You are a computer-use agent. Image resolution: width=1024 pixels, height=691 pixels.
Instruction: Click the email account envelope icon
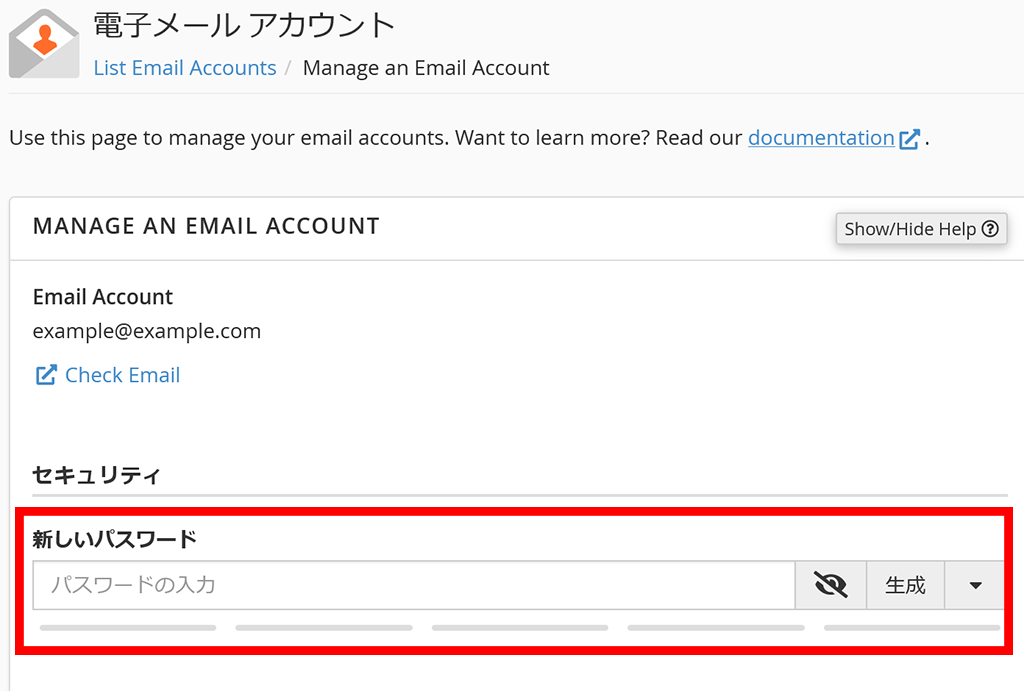(43, 45)
